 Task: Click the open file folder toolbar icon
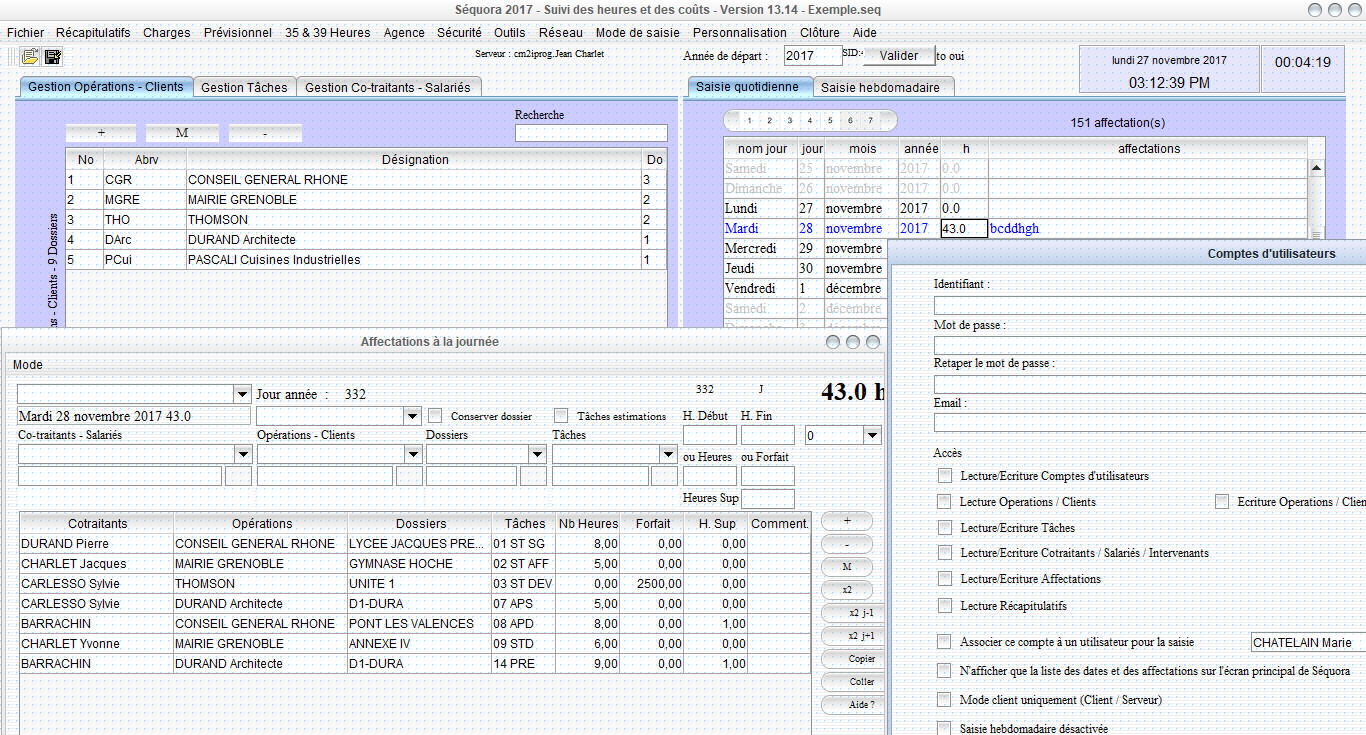pyautogui.click(x=30, y=56)
